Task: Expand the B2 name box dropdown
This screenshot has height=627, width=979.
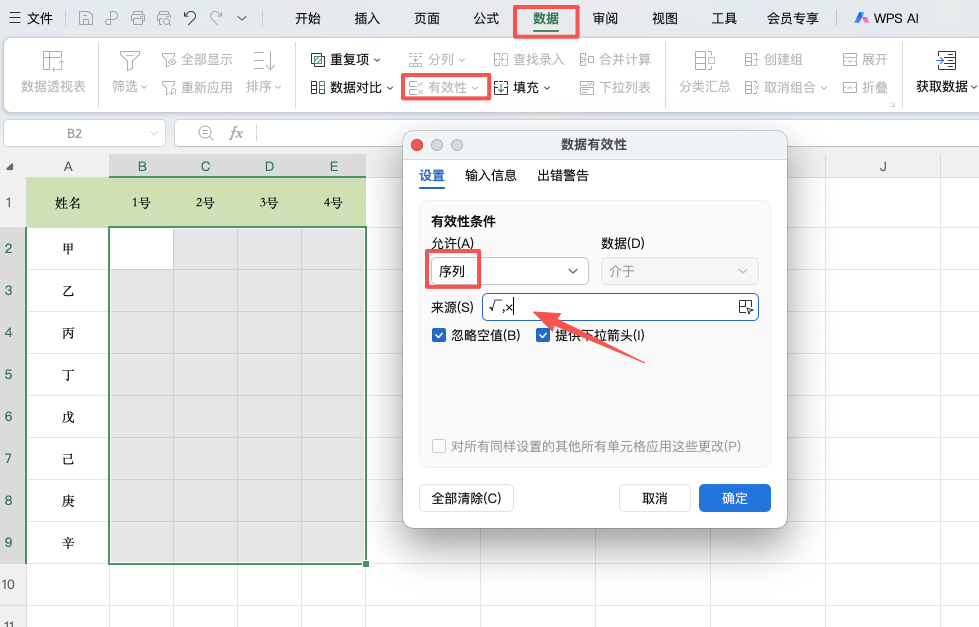Action: coord(154,133)
